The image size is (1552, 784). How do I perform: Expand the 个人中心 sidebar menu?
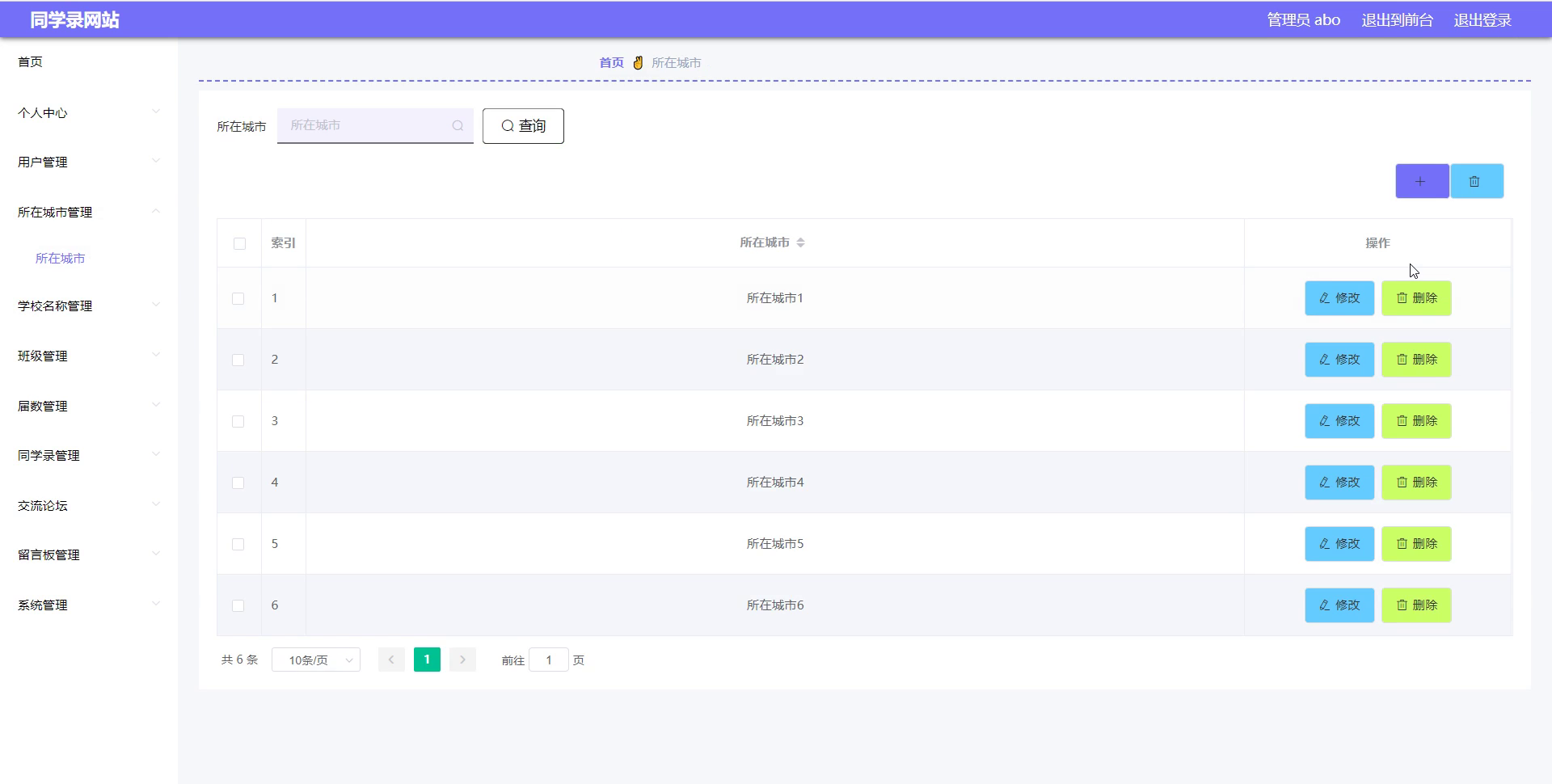pyautogui.click(x=89, y=112)
